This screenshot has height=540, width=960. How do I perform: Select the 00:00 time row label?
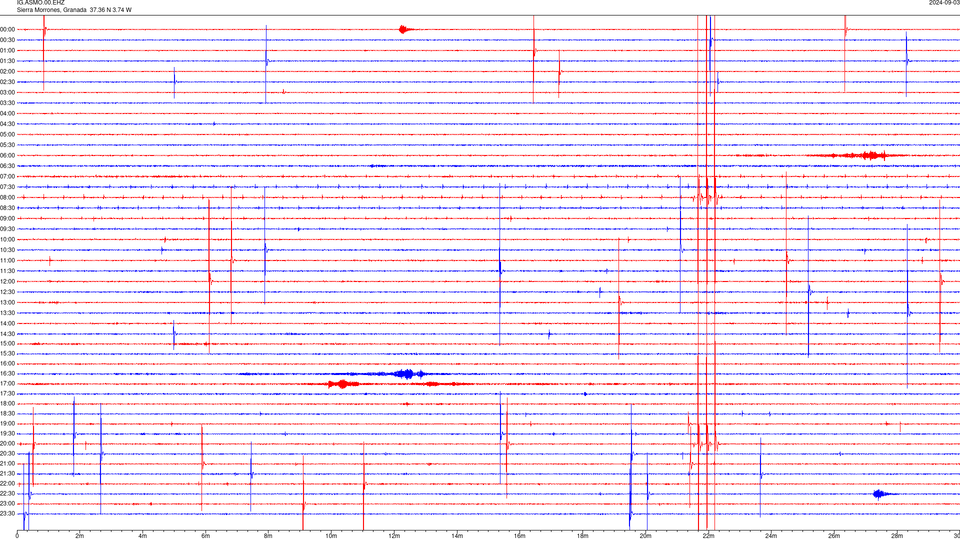click(8, 29)
